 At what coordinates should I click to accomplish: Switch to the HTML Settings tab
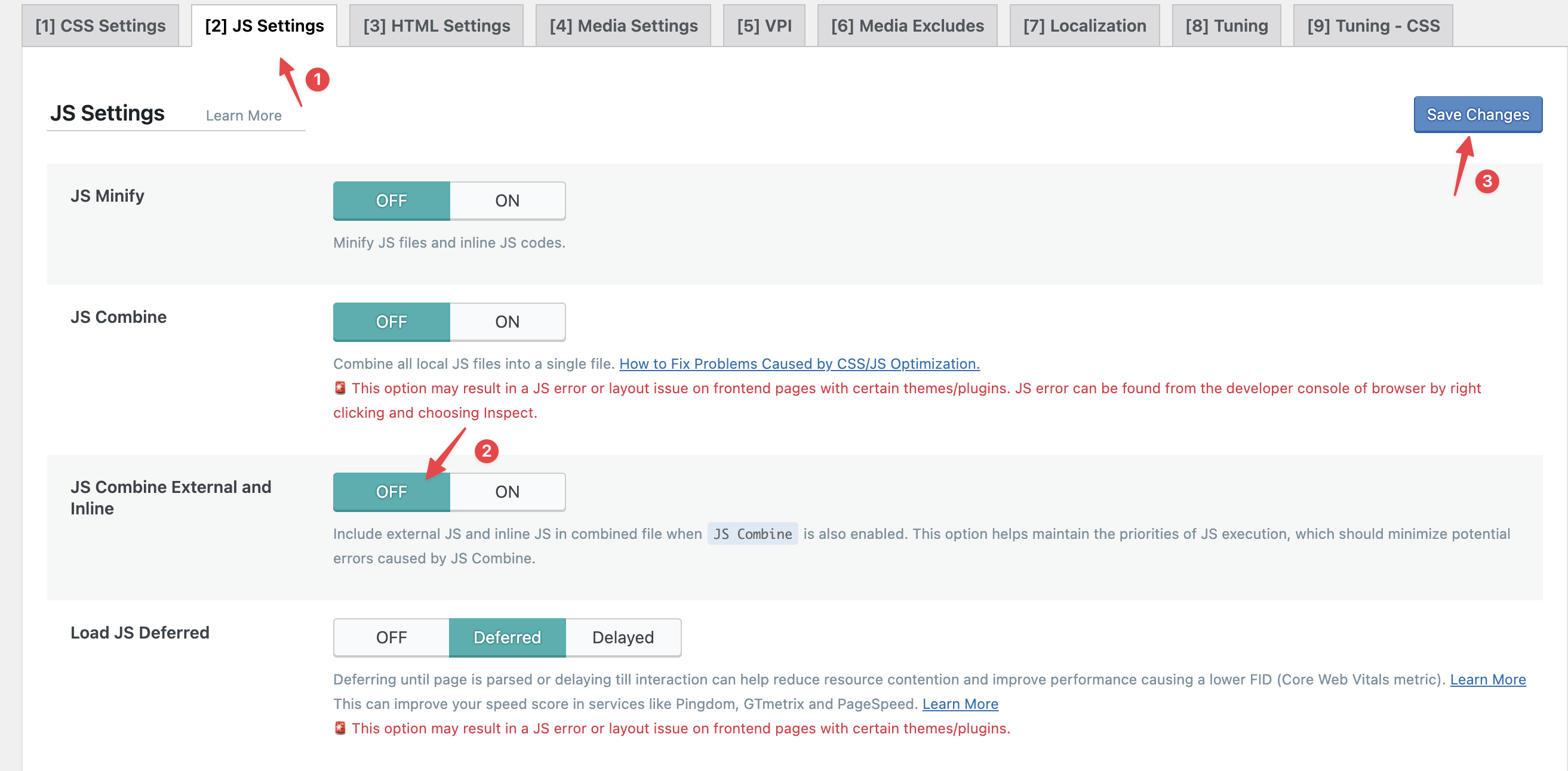436,26
